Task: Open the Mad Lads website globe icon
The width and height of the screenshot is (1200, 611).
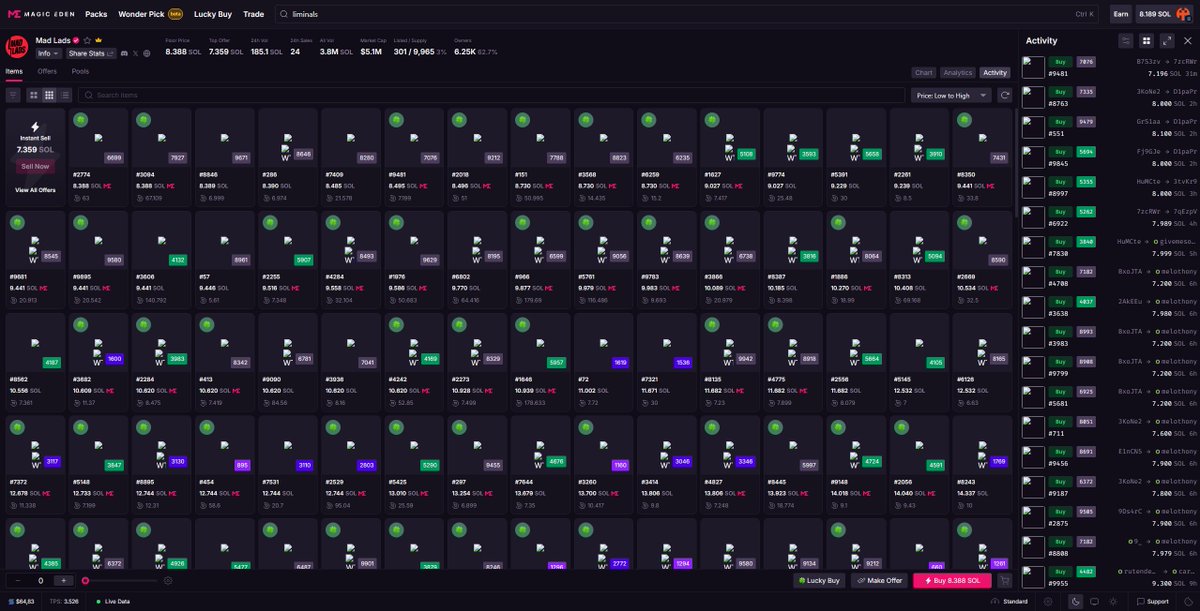Action: [147, 53]
